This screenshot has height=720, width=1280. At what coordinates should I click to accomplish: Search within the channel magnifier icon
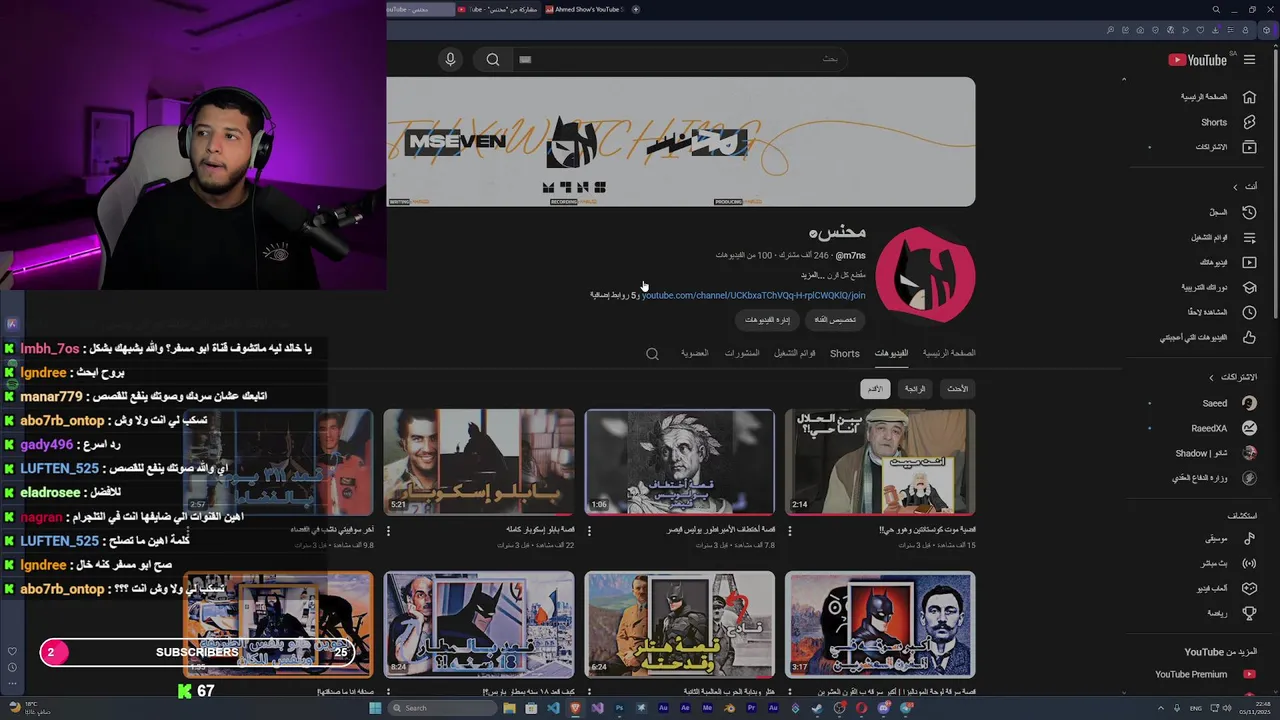click(x=652, y=353)
